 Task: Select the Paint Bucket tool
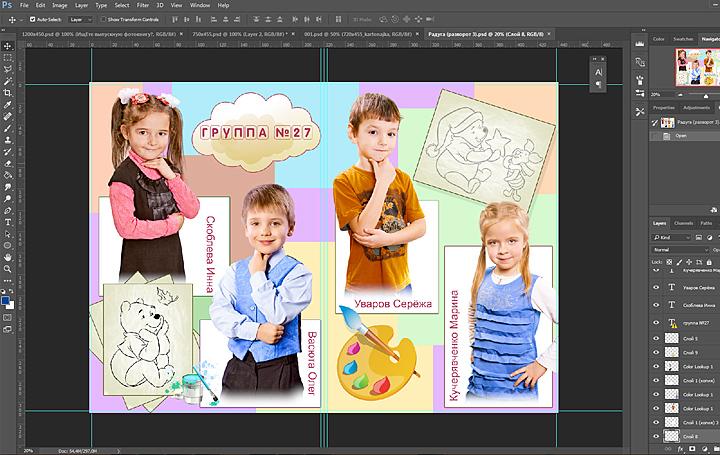(x=7, y=175)
